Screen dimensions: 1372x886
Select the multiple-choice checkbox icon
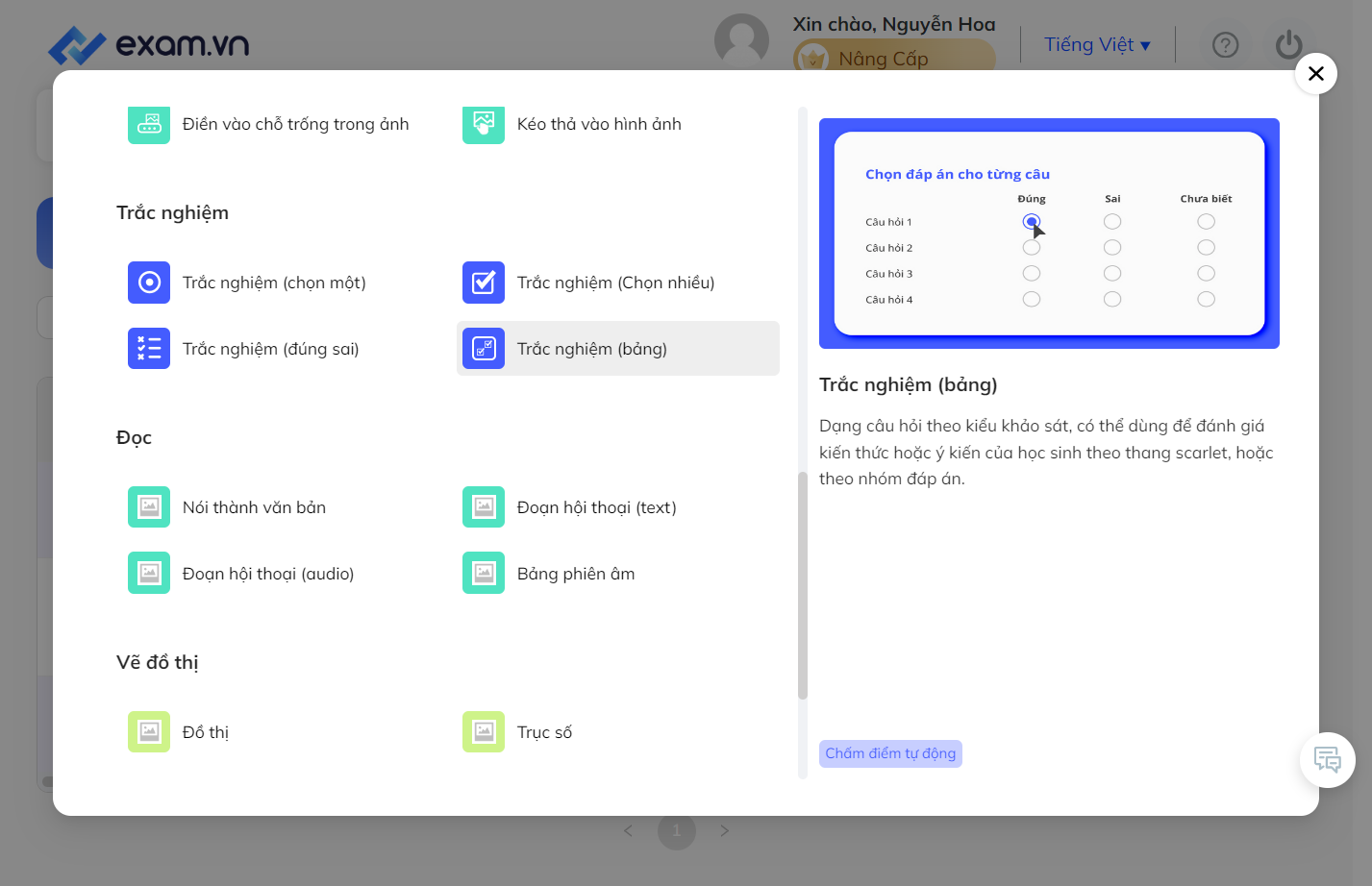(484, 283)
